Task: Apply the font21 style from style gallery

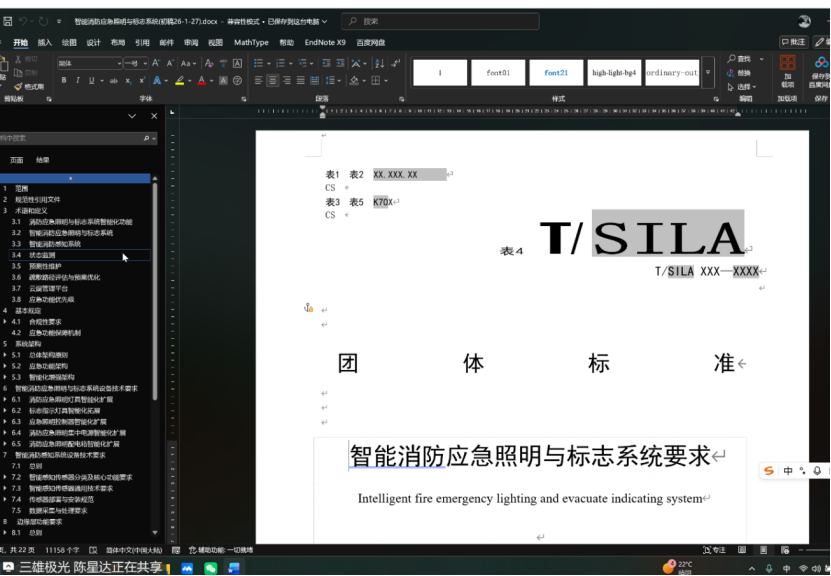Action: pos(556,73)
